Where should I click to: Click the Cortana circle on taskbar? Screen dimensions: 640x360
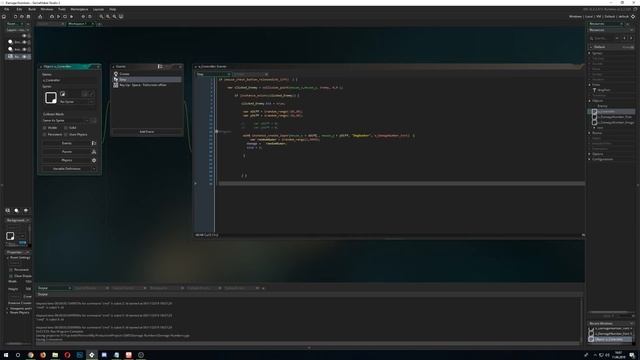coord(18,355)
